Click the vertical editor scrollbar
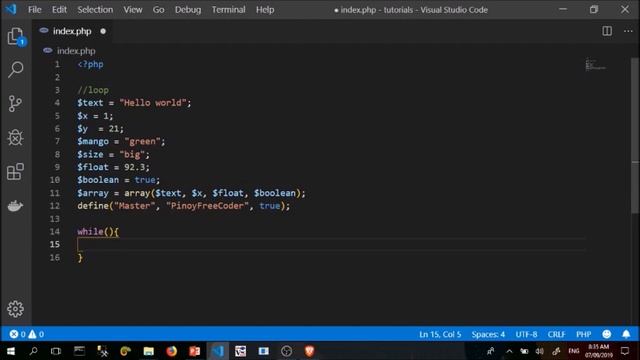The image size is (640, 360). tap(636, 135)
